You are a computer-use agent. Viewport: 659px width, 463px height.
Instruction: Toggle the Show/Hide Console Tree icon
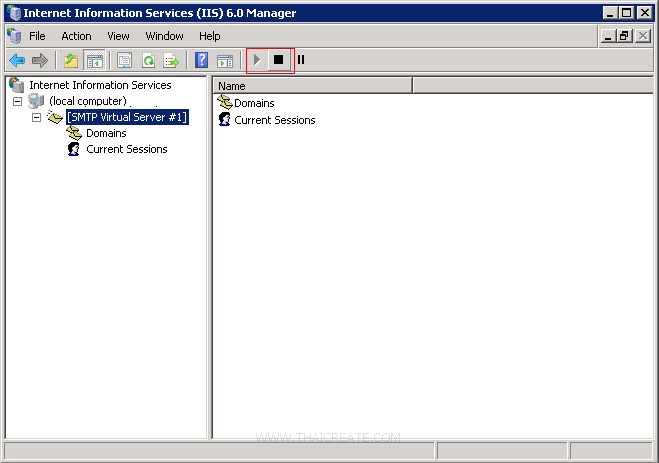click(94, 61)
